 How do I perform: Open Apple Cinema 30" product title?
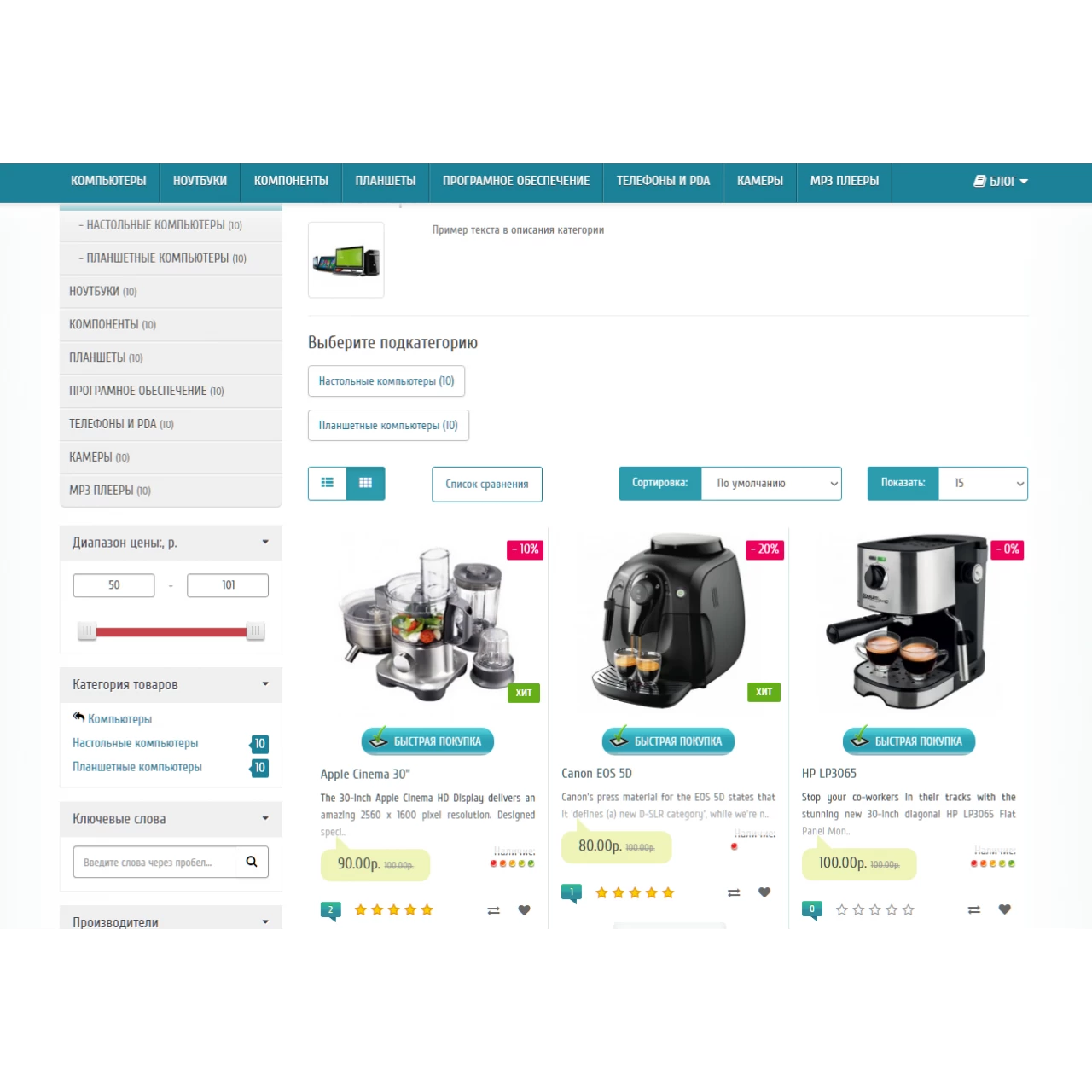(x=365, y=774)
